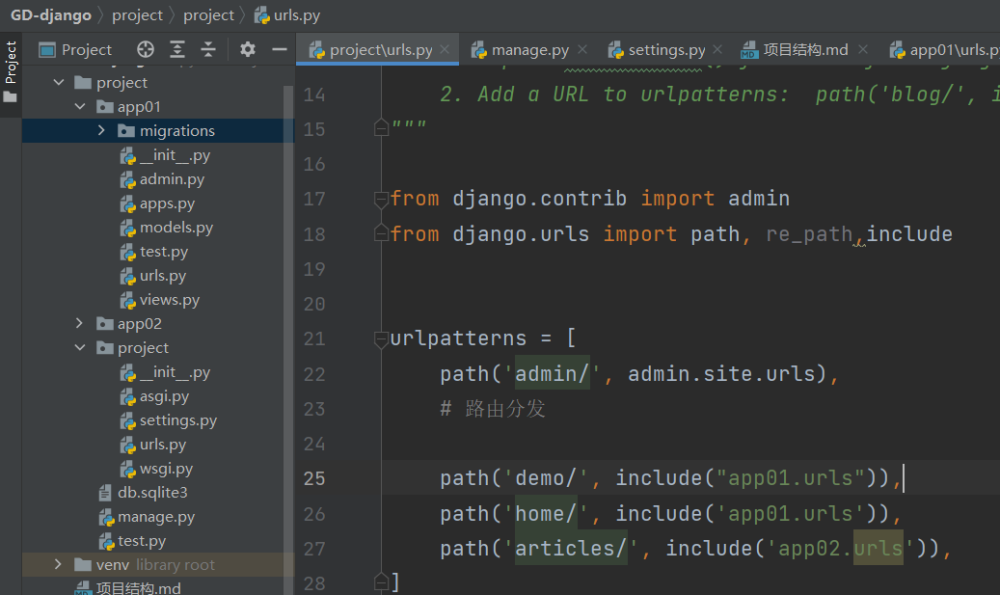This screenshot has height=595, width=1000.
Task: Collapse the app01 folder
Action: (x=80, y=107)
